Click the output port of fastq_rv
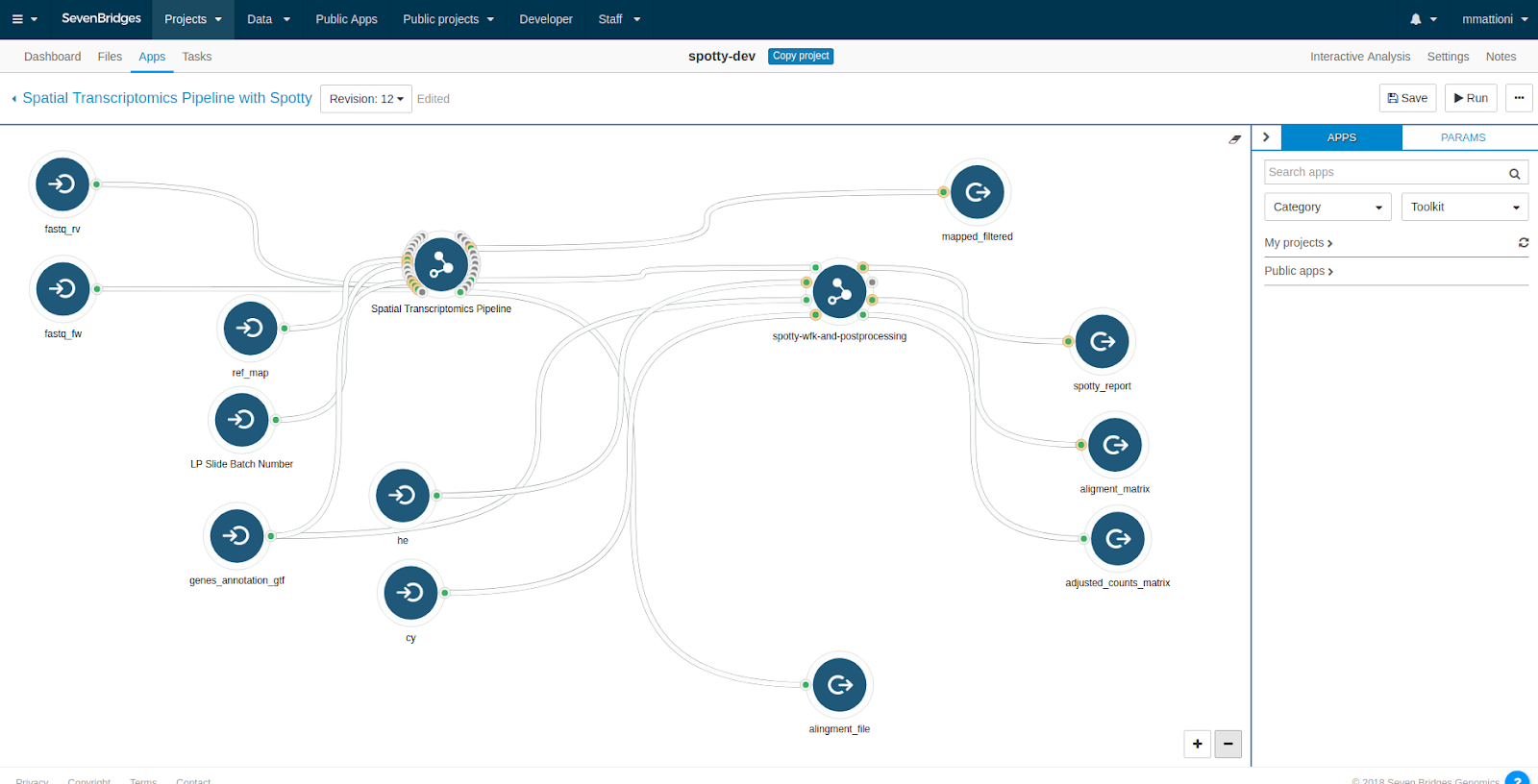Image resolution: width=1538 pixels, height=784 pixels. (x=96, y=184)
